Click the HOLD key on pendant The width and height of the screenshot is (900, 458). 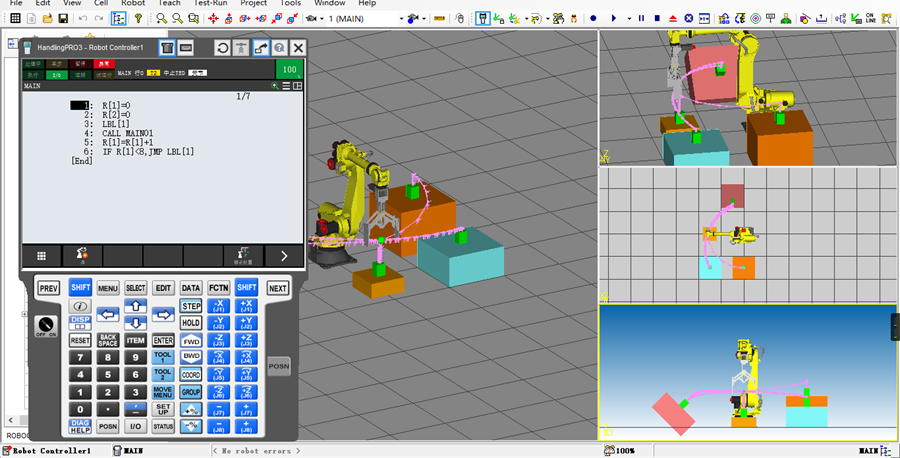[191, 323]
